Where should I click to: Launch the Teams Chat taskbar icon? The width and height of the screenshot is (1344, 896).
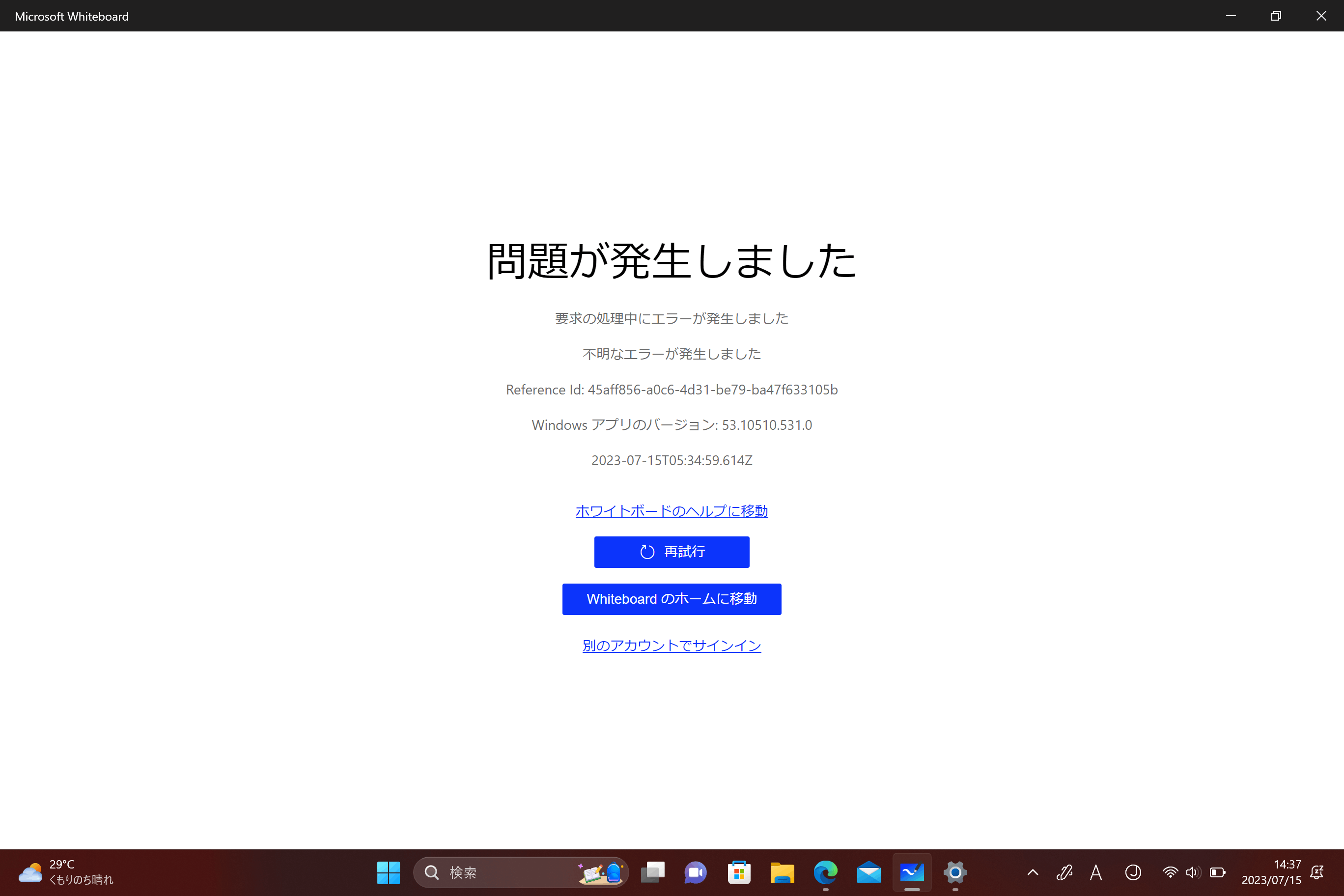[x=696, y=872]
